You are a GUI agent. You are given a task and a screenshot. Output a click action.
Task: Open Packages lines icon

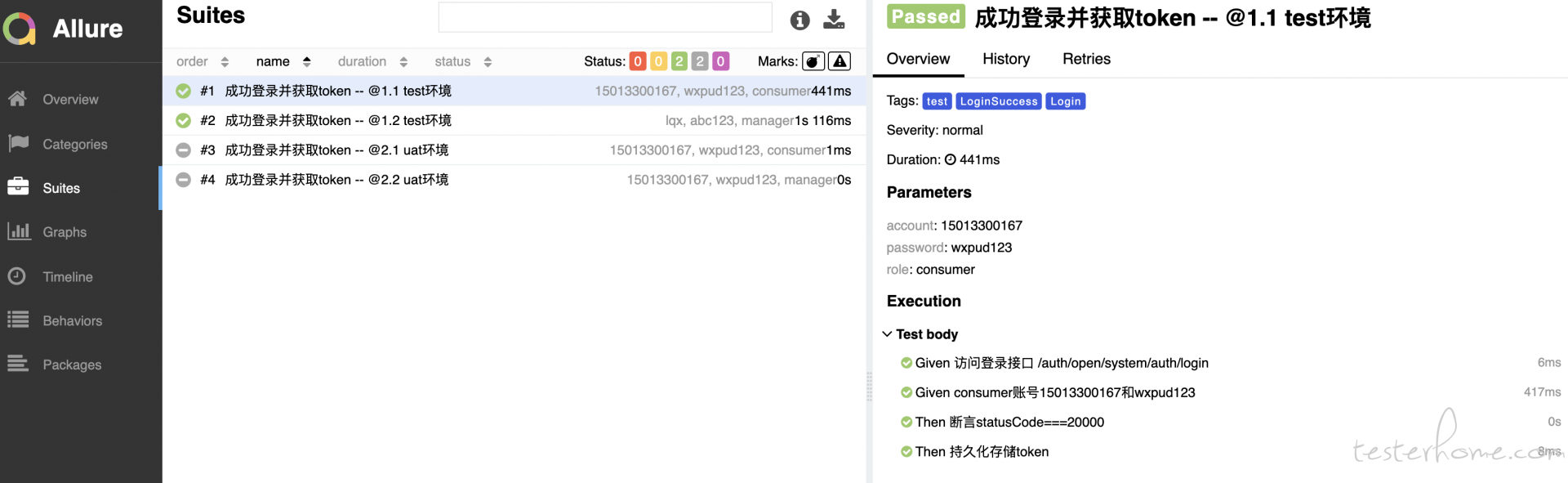click(x=18, y=364)
